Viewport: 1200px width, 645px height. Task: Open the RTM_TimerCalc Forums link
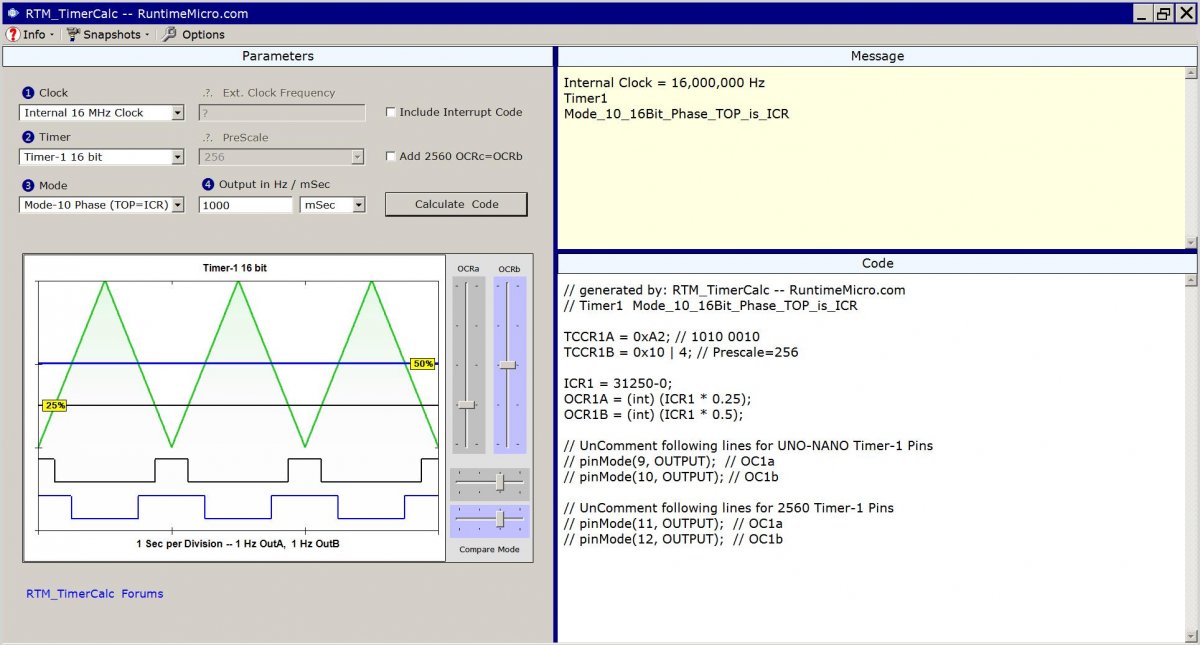click(95, 593)
